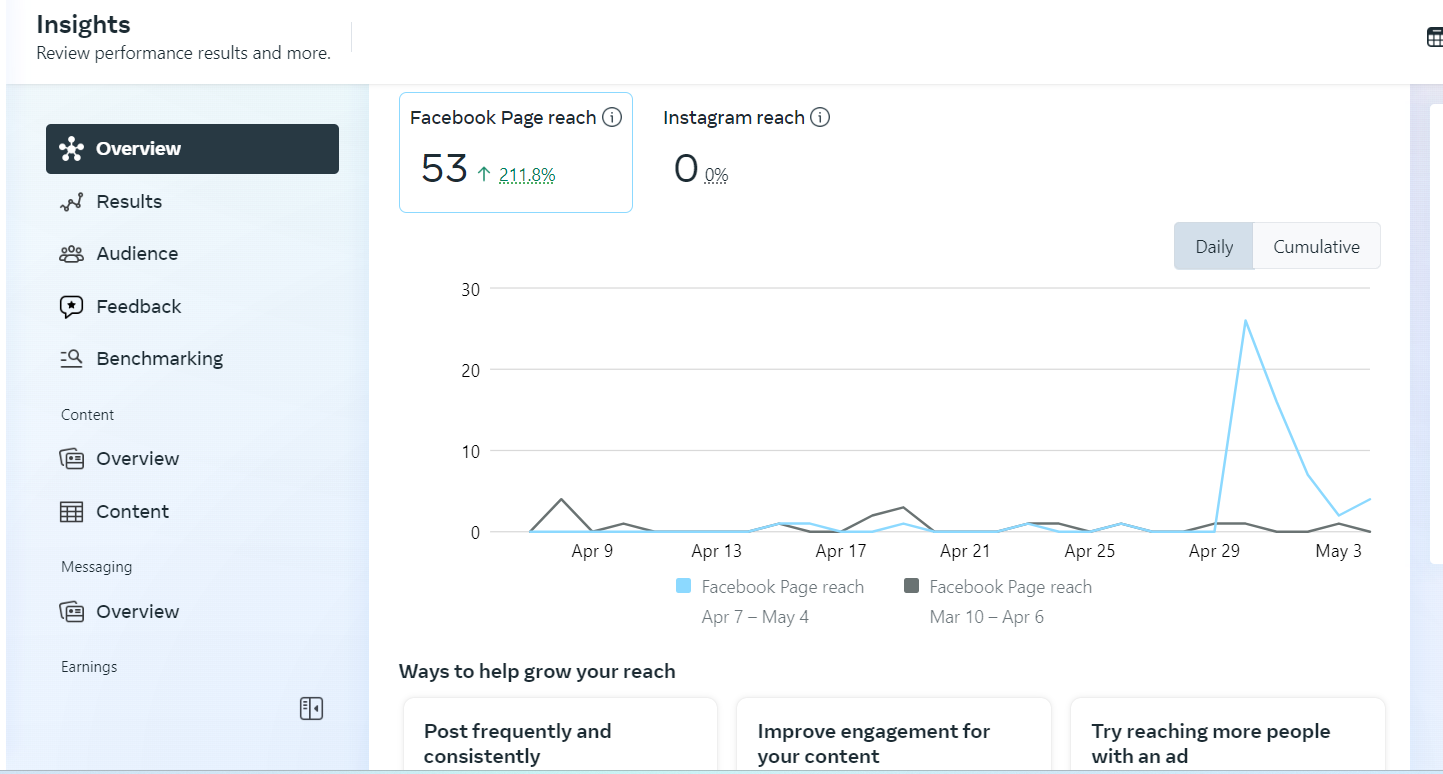The image size is (1443, 774).
Task: Click the Apr 17 axis label
Action: (x=841, y=551)
